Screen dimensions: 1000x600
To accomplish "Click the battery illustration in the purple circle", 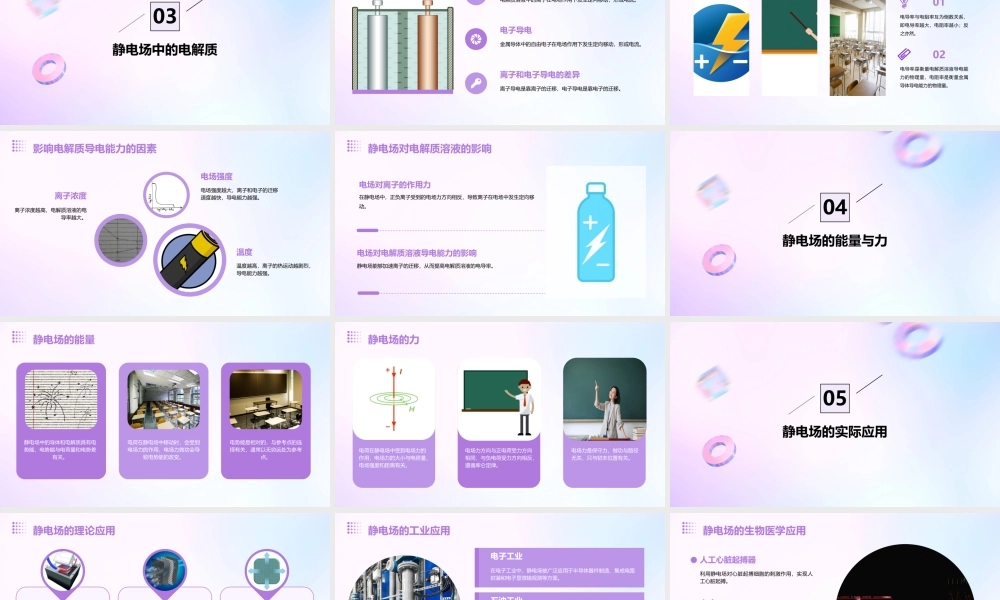I will (x=189, y=260).
